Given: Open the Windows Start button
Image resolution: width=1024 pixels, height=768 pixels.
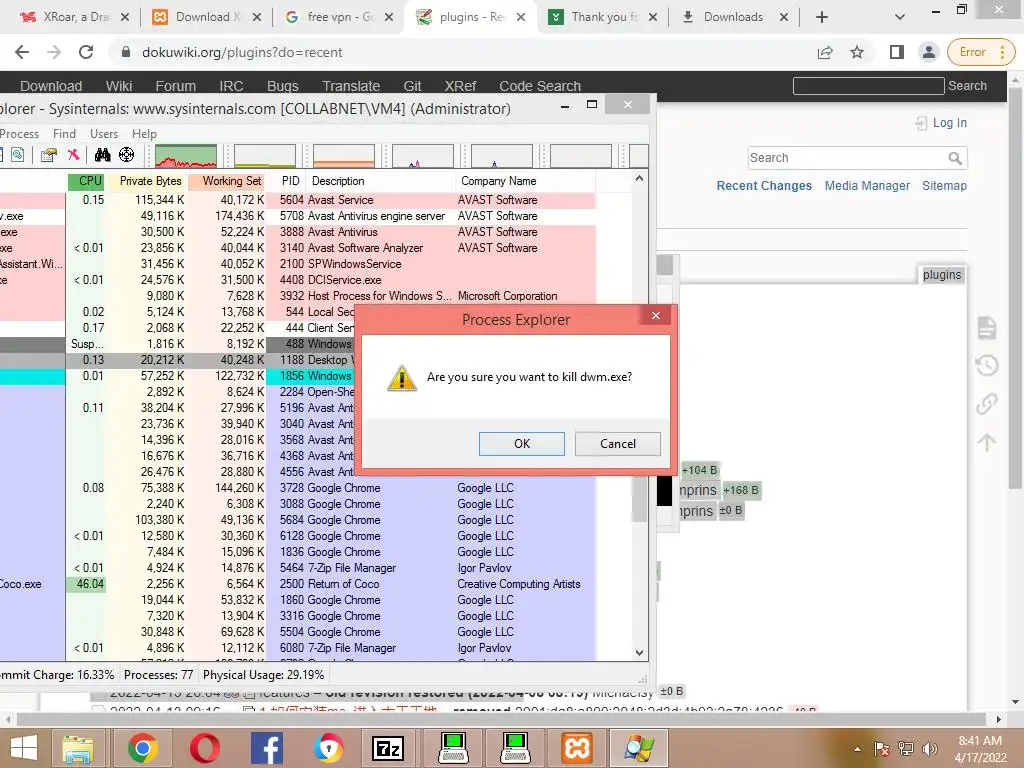Looking at the screenshot, I should click(x=24, y=748).
